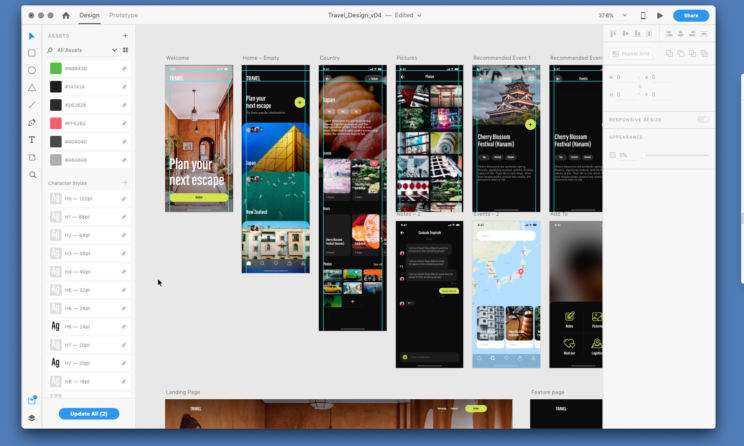Click the desktop preview play icon
The width and height of the screenshot is (744, 446).
click(x=660, y=16)
